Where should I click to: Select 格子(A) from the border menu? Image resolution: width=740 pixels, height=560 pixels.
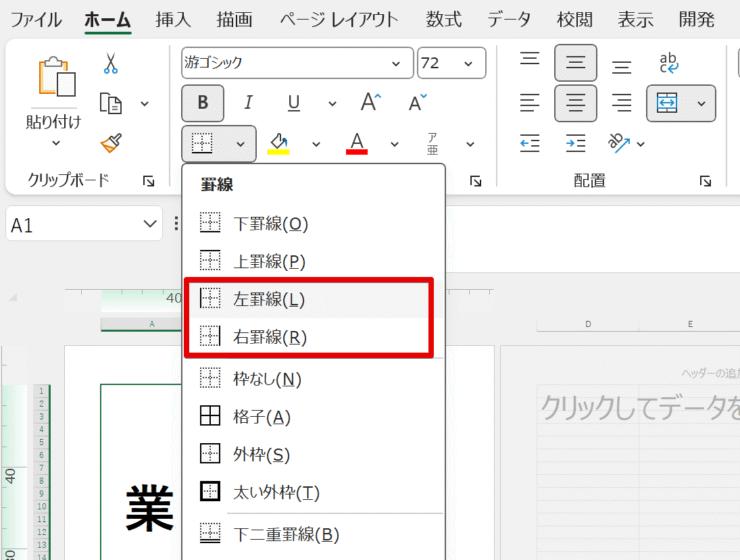313,417
